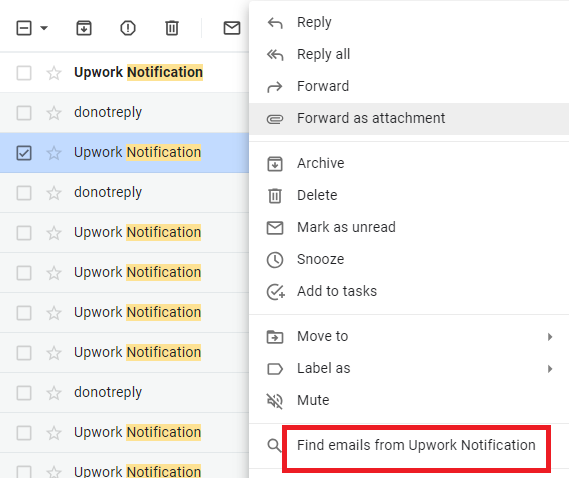The height and width of the screenshot is (478, 569).
Task: Star the bold unread Upwork Notification email
Action: point(54,73)
